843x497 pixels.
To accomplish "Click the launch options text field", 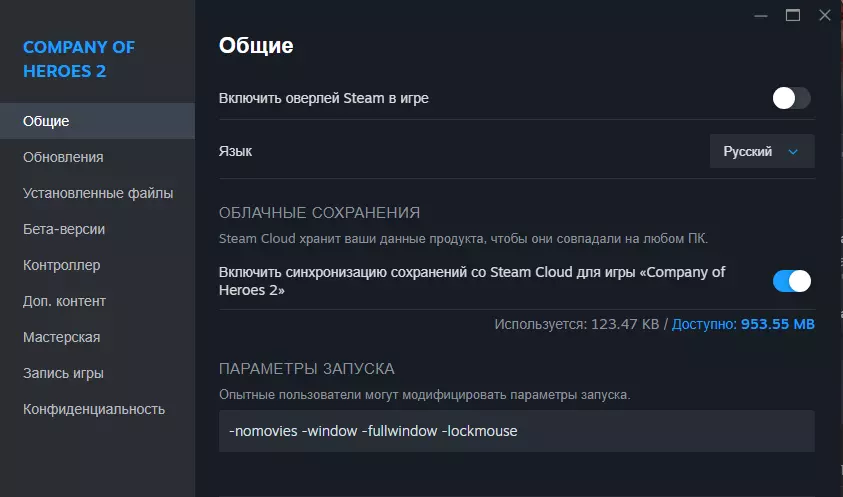I will (516, 432).
